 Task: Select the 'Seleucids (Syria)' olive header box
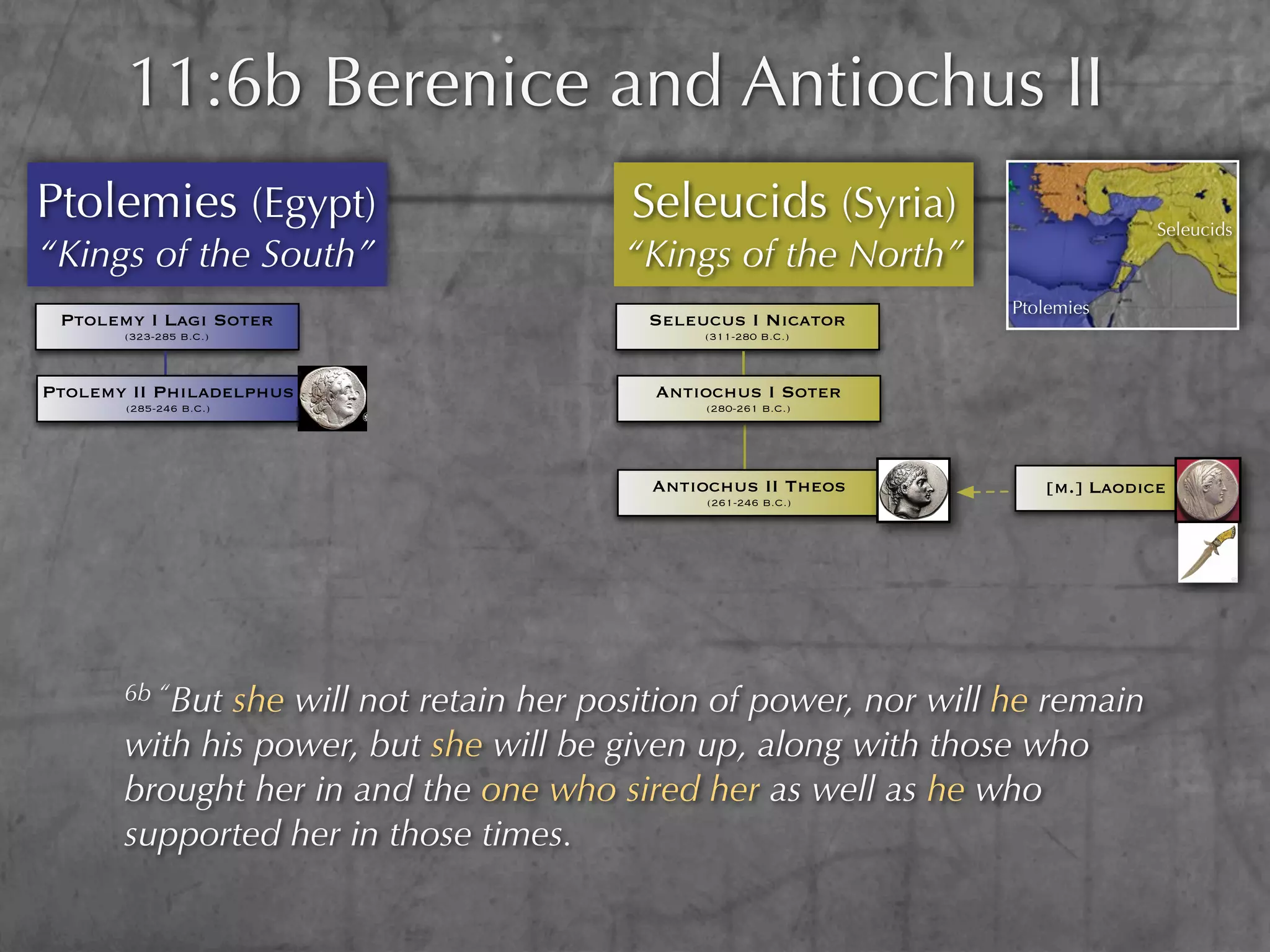[x=794, y=224]
